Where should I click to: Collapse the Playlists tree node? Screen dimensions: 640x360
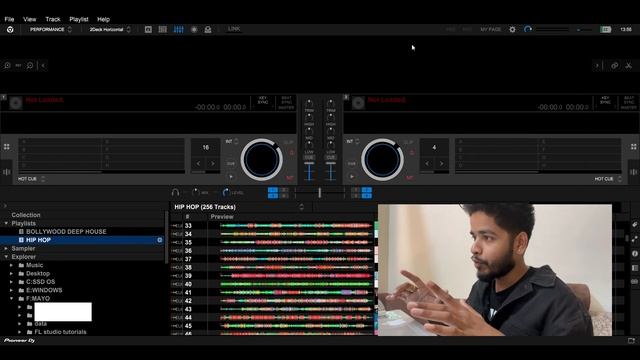[x=6, y=223]
